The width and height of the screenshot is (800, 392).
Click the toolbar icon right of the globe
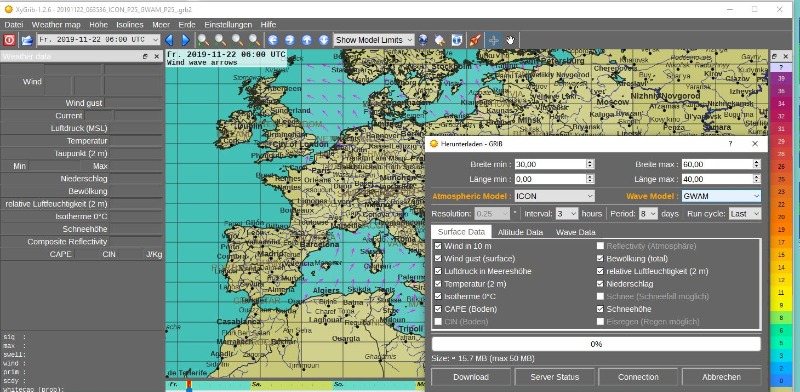coord(440,40)
